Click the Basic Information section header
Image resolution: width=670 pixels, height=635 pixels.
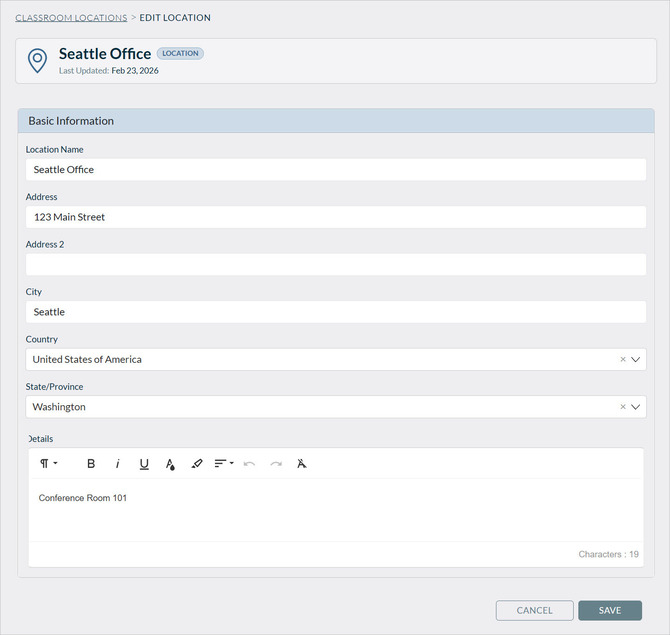click(x=335, y=121)
